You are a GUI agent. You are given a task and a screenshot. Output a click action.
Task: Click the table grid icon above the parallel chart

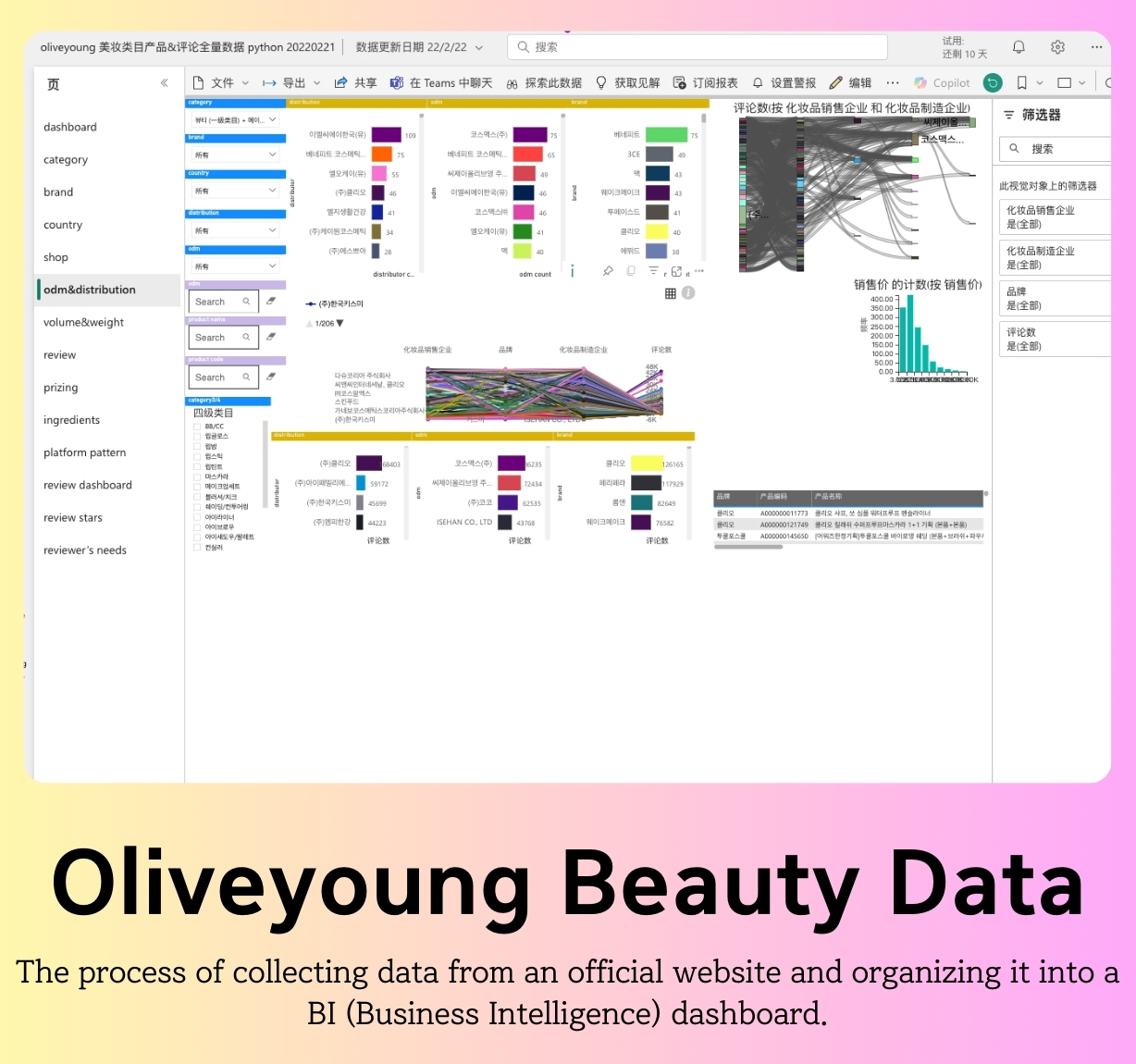point(671,293)
